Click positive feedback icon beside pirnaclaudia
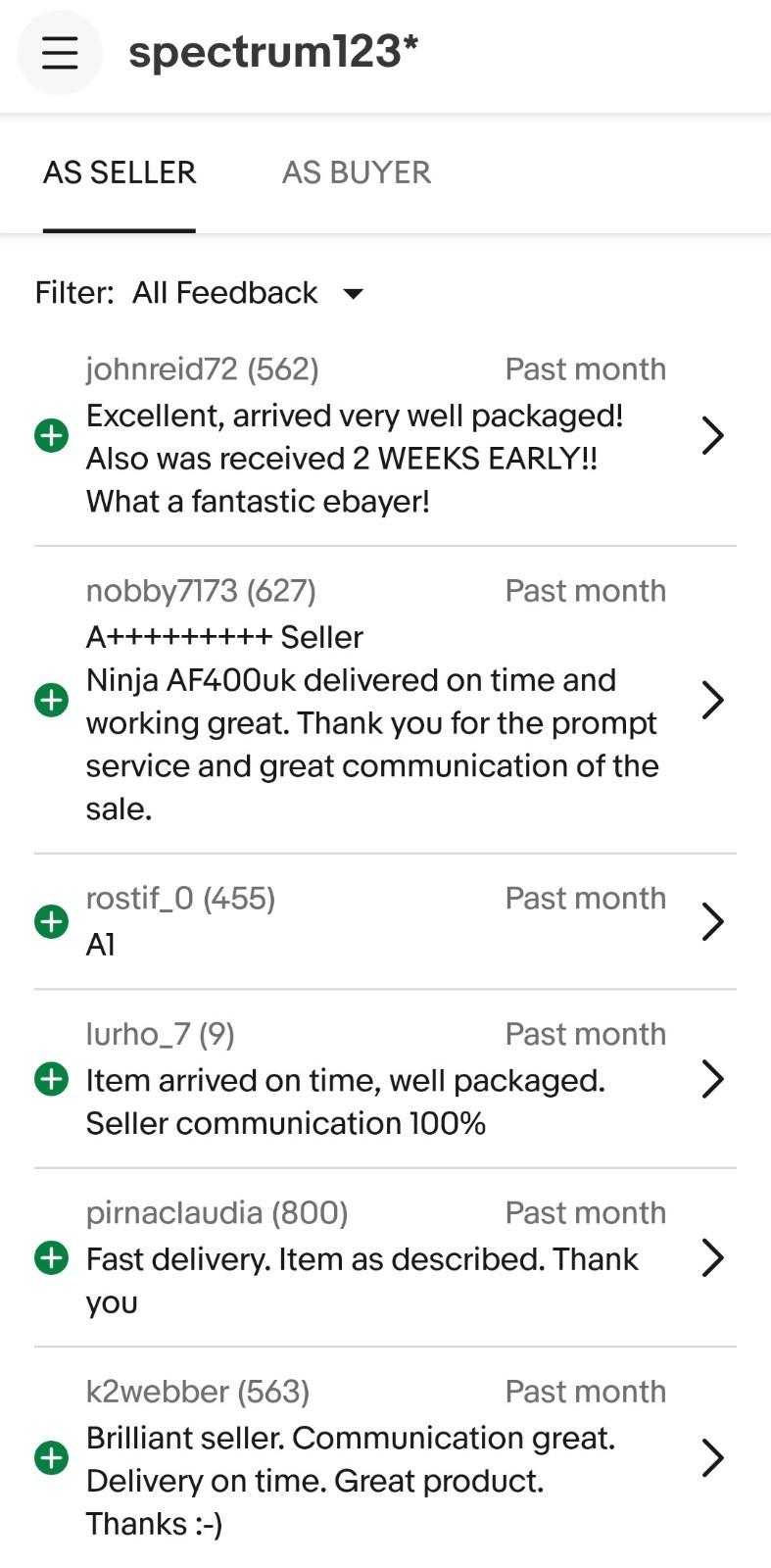The image size is (771, 1568). 52,1257
